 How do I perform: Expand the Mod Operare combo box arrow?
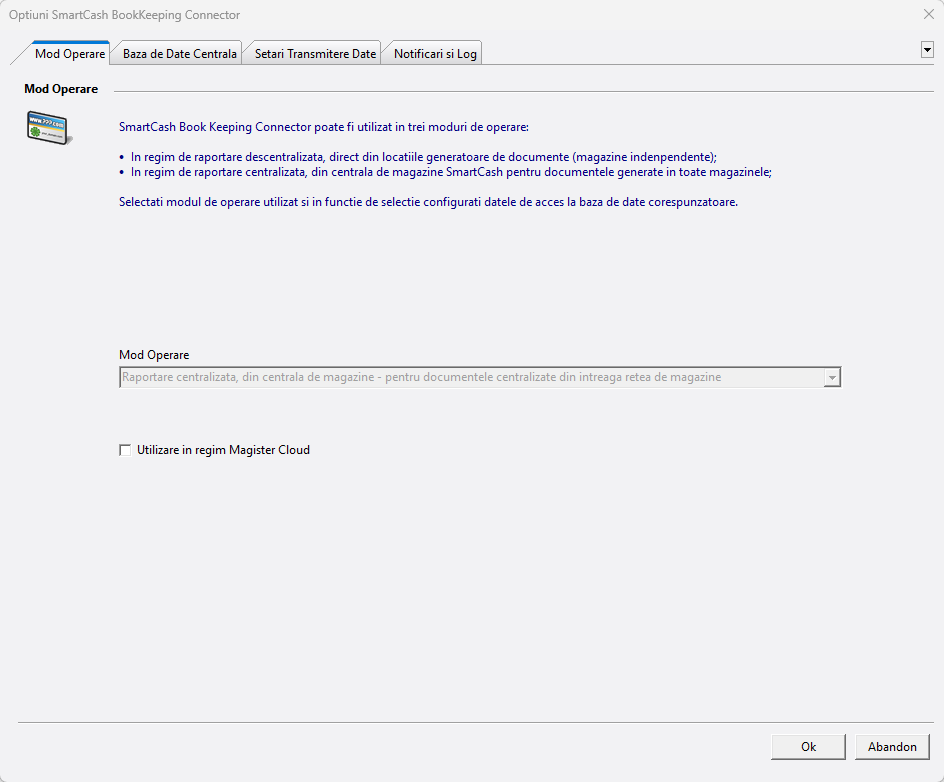pyautogui.click(x=832, y=377)
